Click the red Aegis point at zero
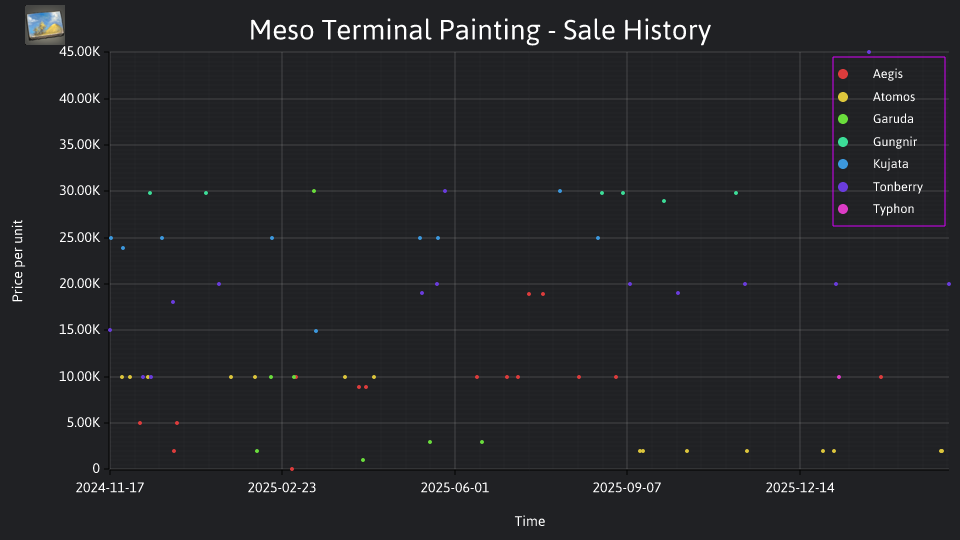This screenshot has width=960, height=540. coord(292,469)
